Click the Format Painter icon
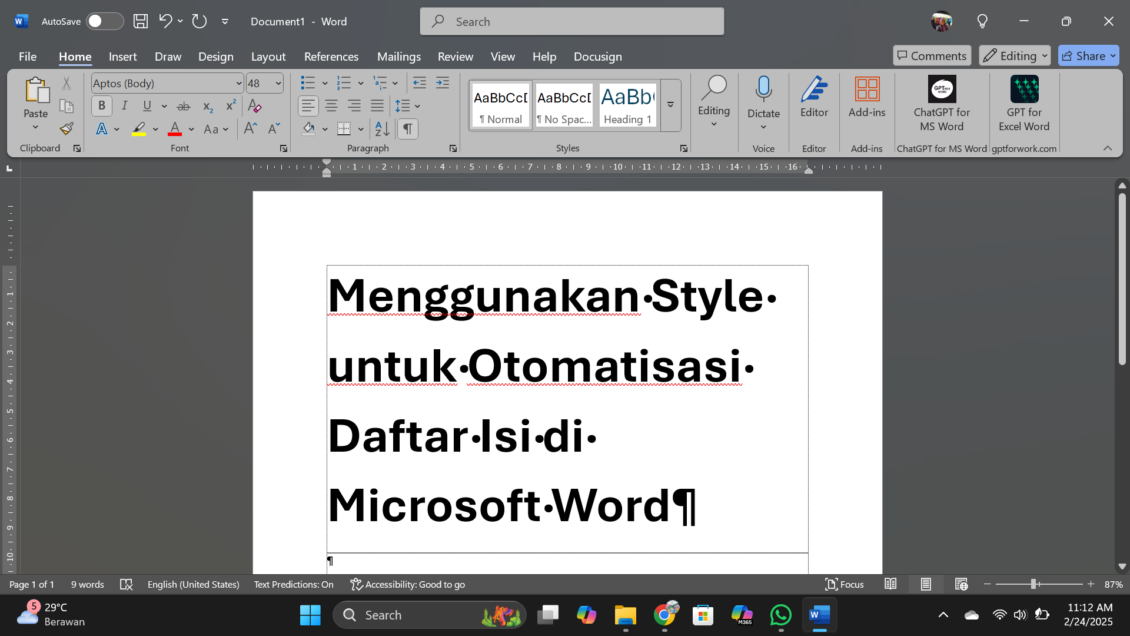 66,129
